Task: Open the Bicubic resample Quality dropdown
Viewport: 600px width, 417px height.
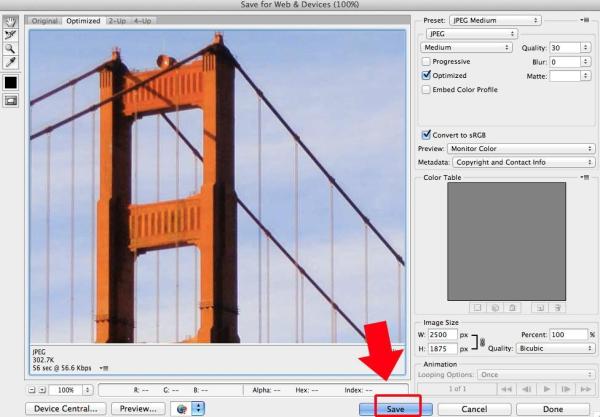Action: tap(555, 349)
